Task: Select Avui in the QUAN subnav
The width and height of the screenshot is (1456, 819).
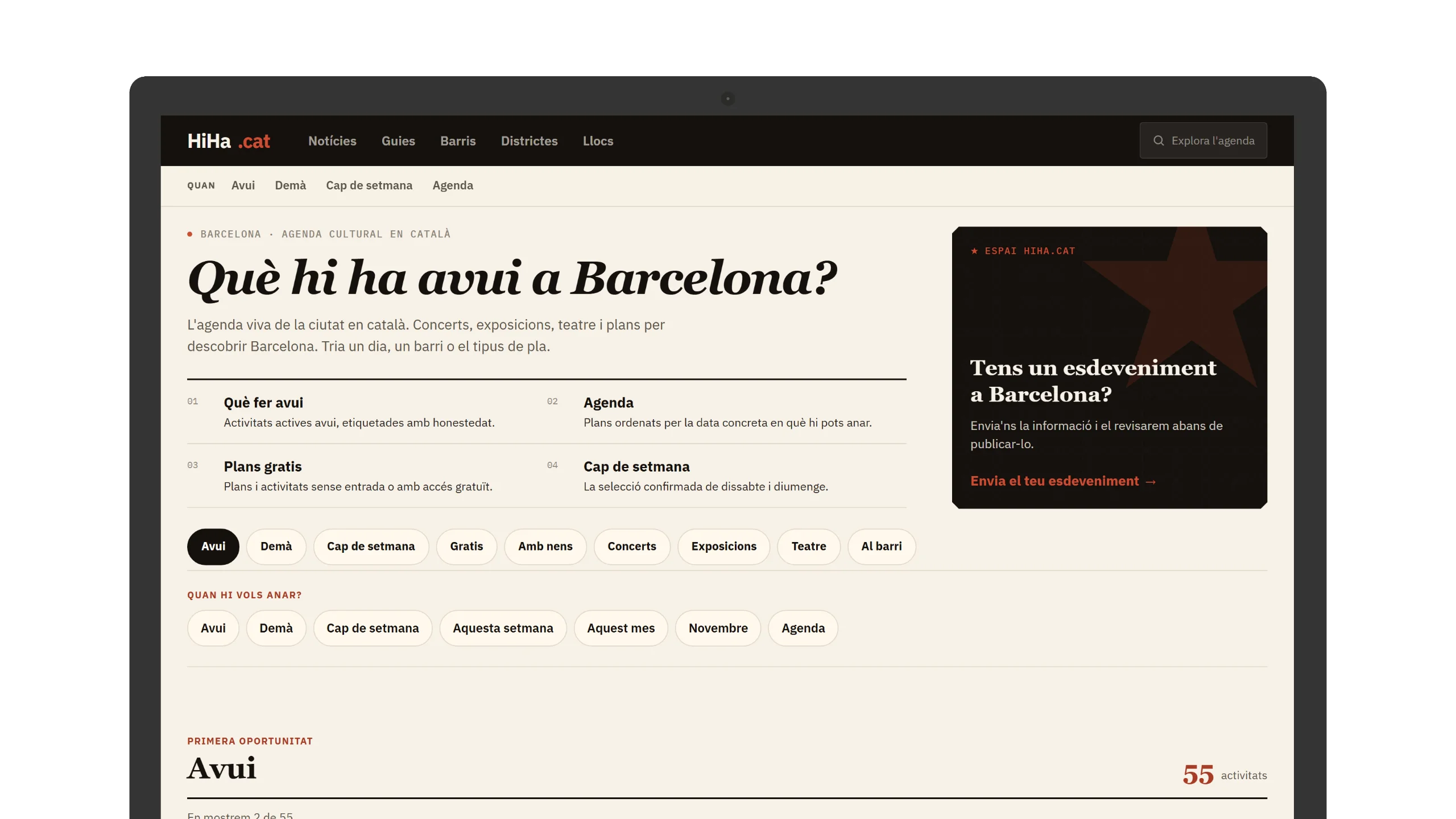Action: click(x=243, y=185)
